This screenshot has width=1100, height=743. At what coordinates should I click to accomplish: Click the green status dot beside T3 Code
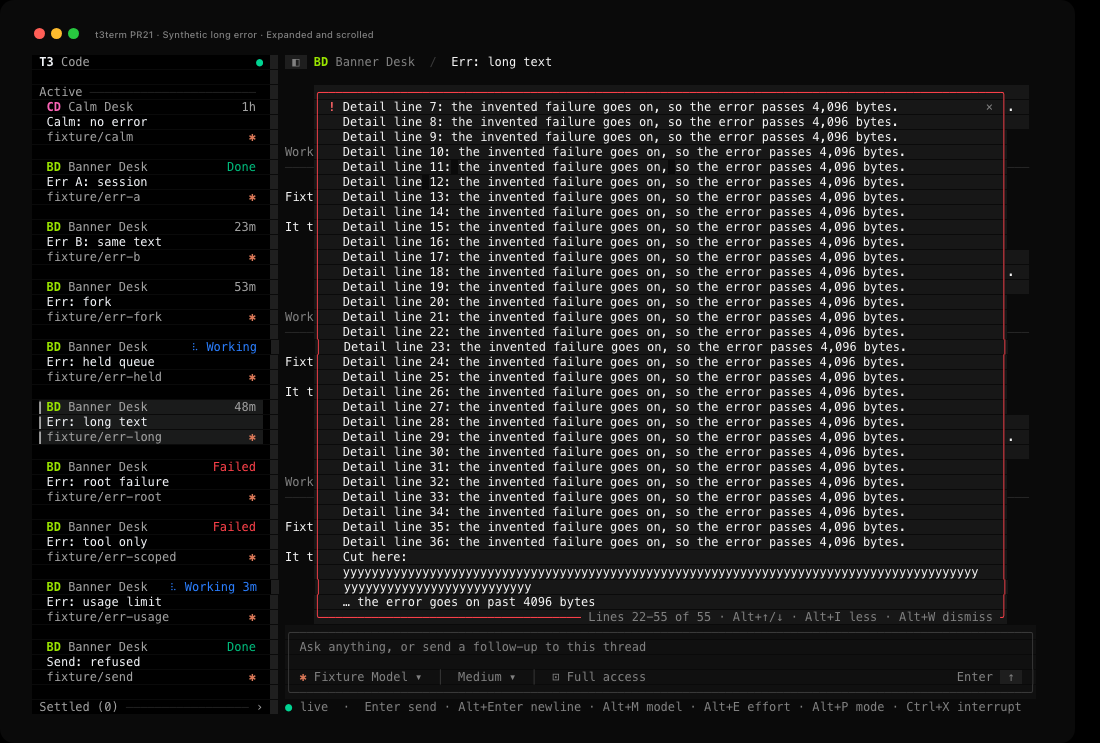(260, 62)
